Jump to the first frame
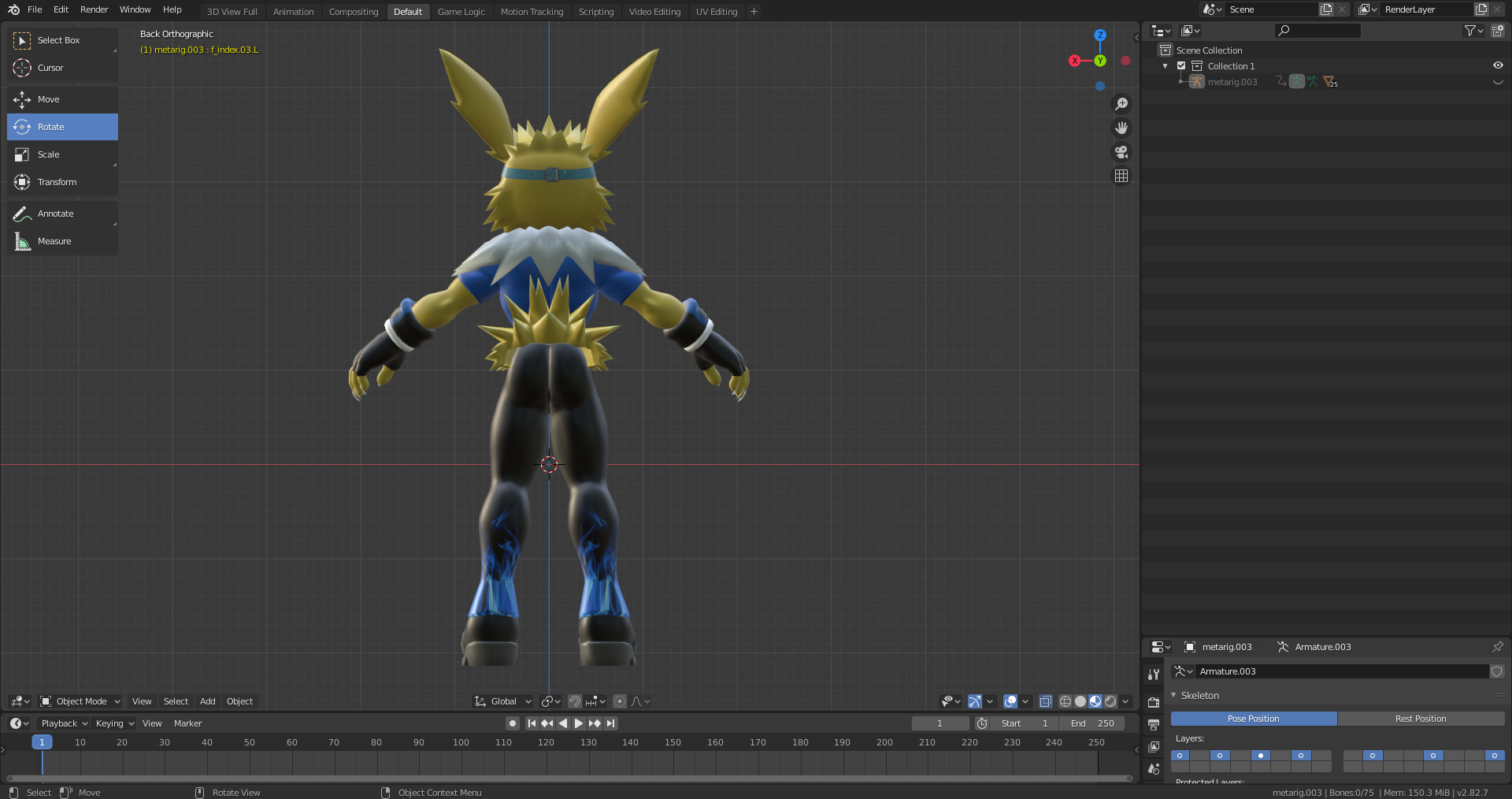 (x=532, y=723)
